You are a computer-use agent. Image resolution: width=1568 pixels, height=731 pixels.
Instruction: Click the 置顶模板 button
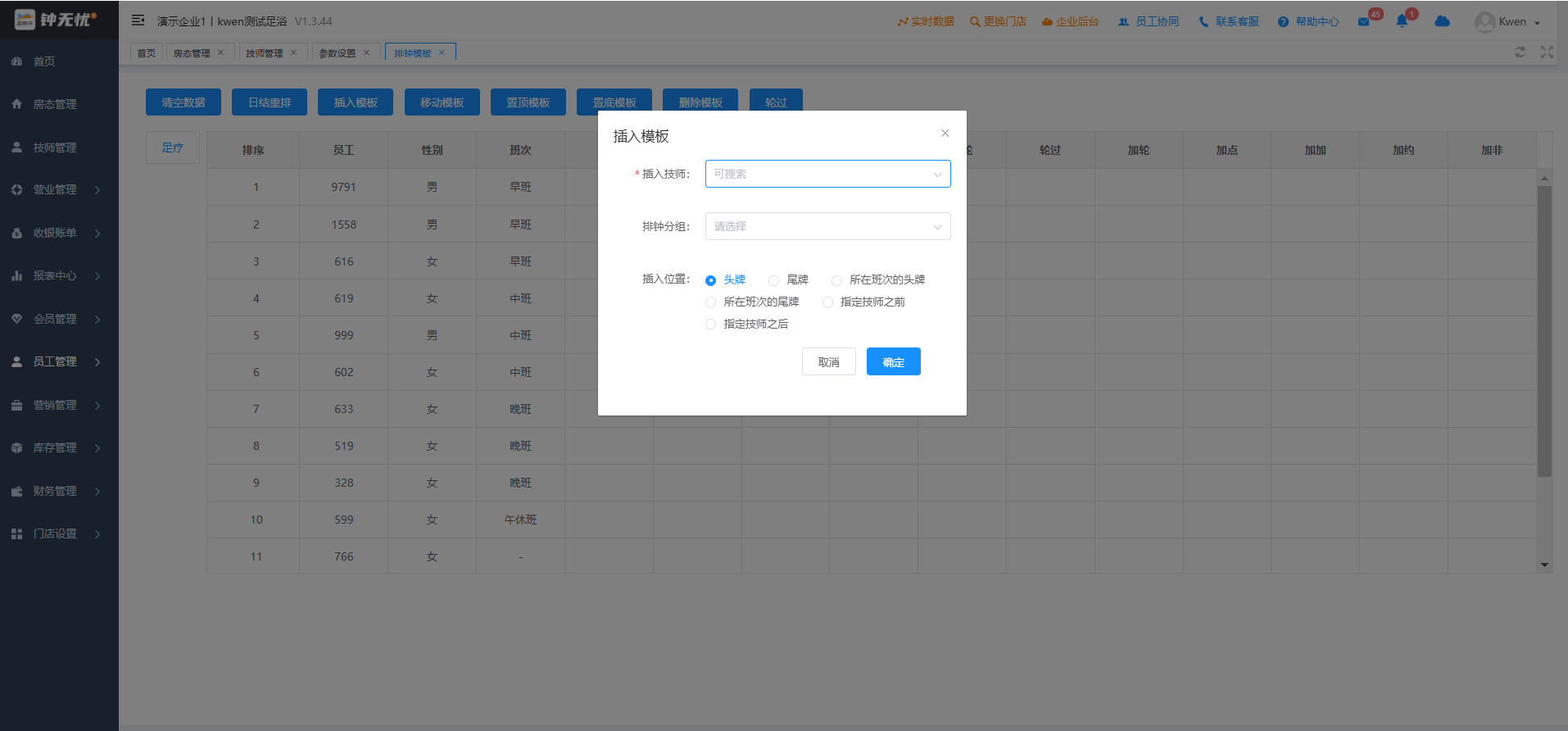(528, 102)
